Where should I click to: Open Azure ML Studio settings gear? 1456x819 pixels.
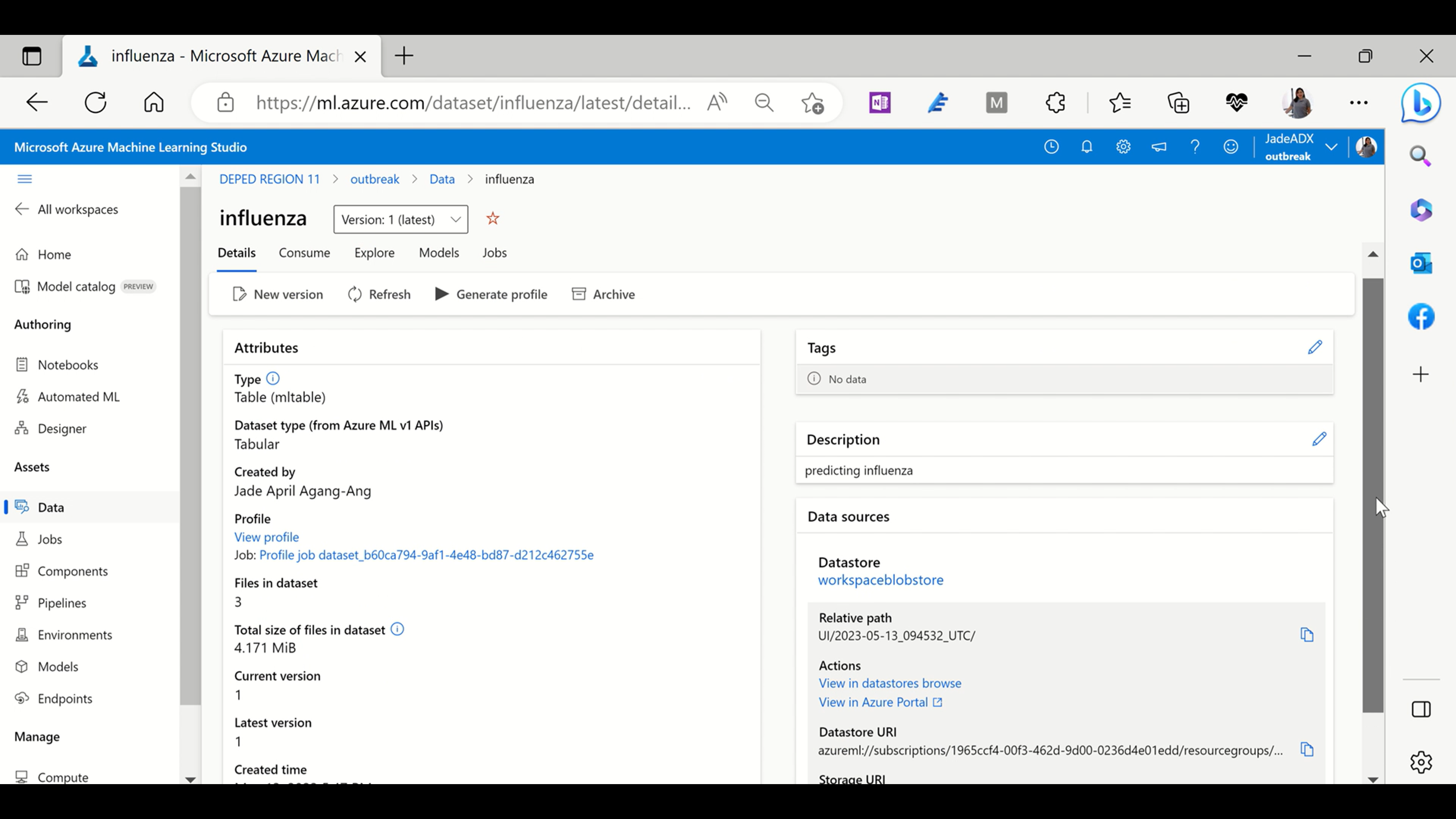point(1122,147)
